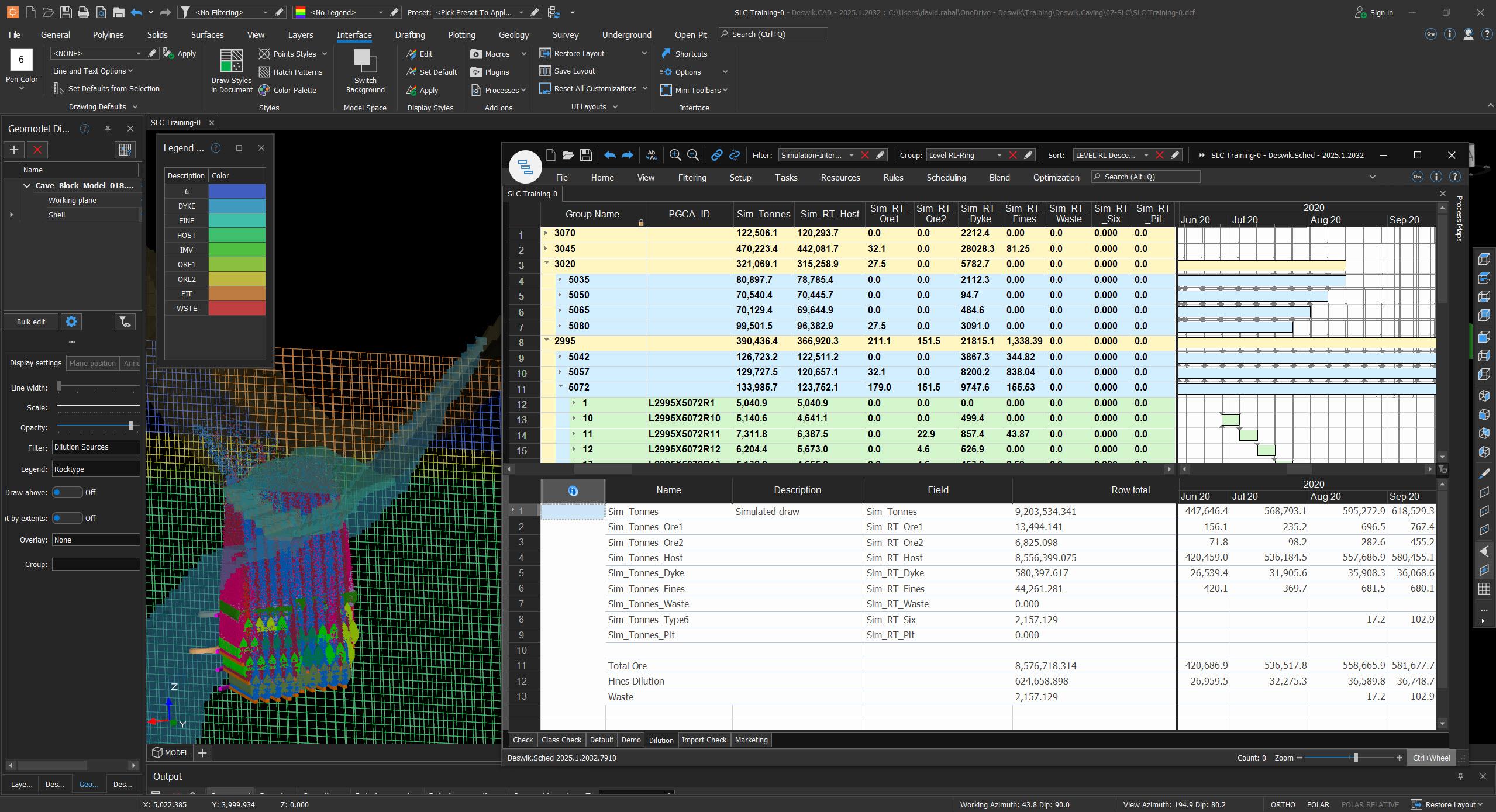Add new layout with plus beside MODEL
This screenshot has height=812, width=1496.
pos(202,752)
